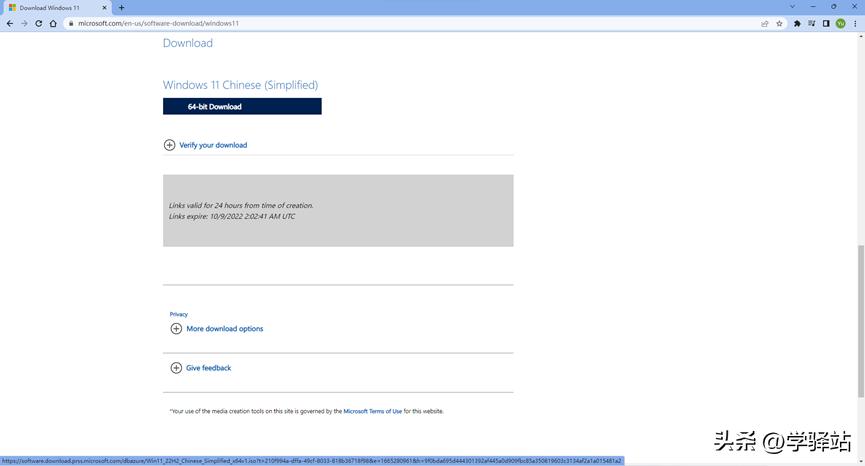Expand More download options
The height and width of the screenshot is (466, 865).
pos(217,329)
